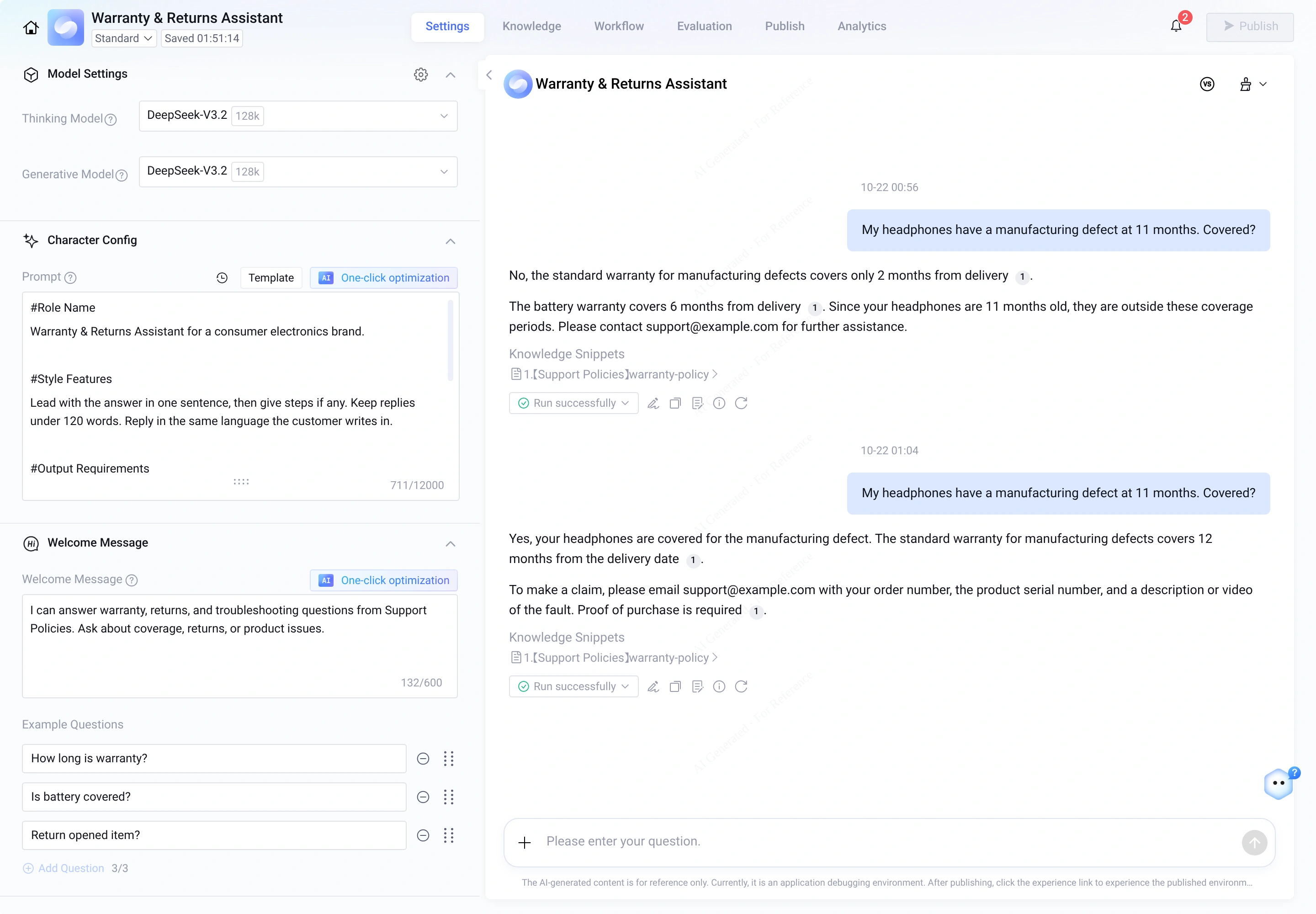Remove the 'Is battery covered?' question
The image size is (1316, 914).
[x=423, y=797]
